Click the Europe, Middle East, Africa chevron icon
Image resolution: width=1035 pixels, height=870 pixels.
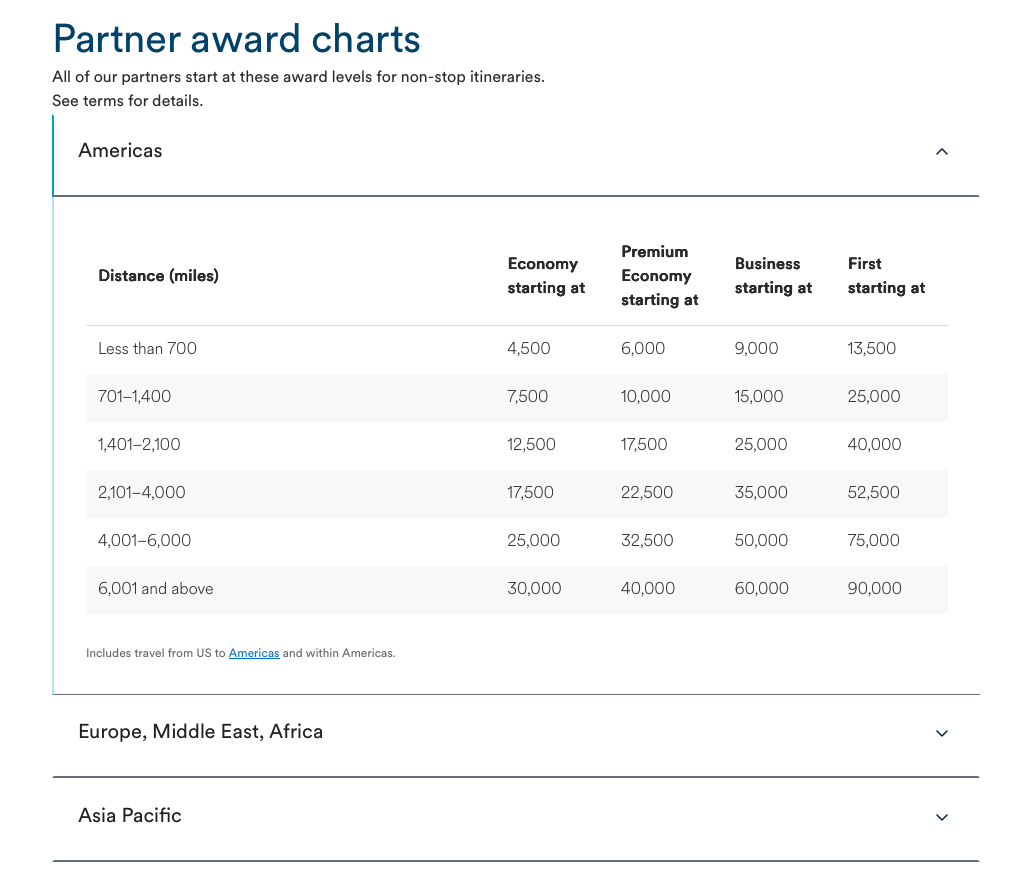pos(941,733)
